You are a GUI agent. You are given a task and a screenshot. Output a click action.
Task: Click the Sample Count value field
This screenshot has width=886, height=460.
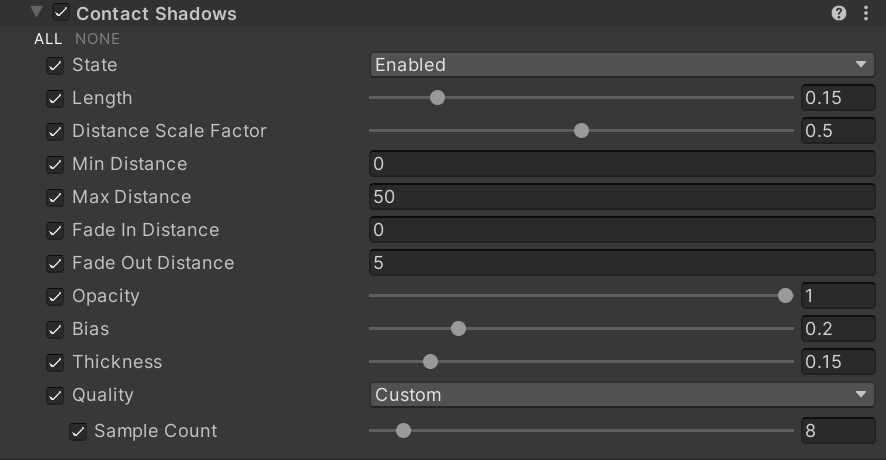point(838,431)
